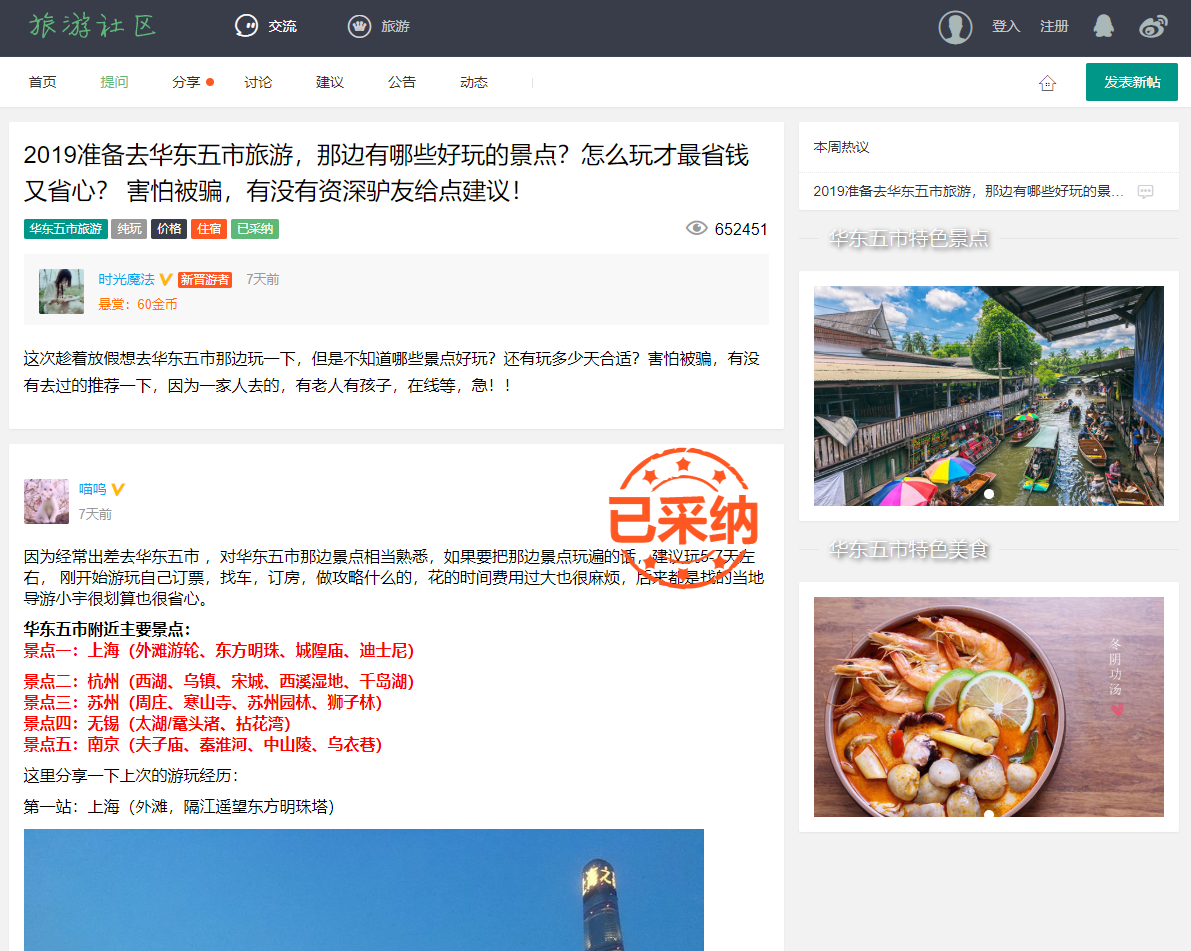Open the 公告 tab

[402, 82]
